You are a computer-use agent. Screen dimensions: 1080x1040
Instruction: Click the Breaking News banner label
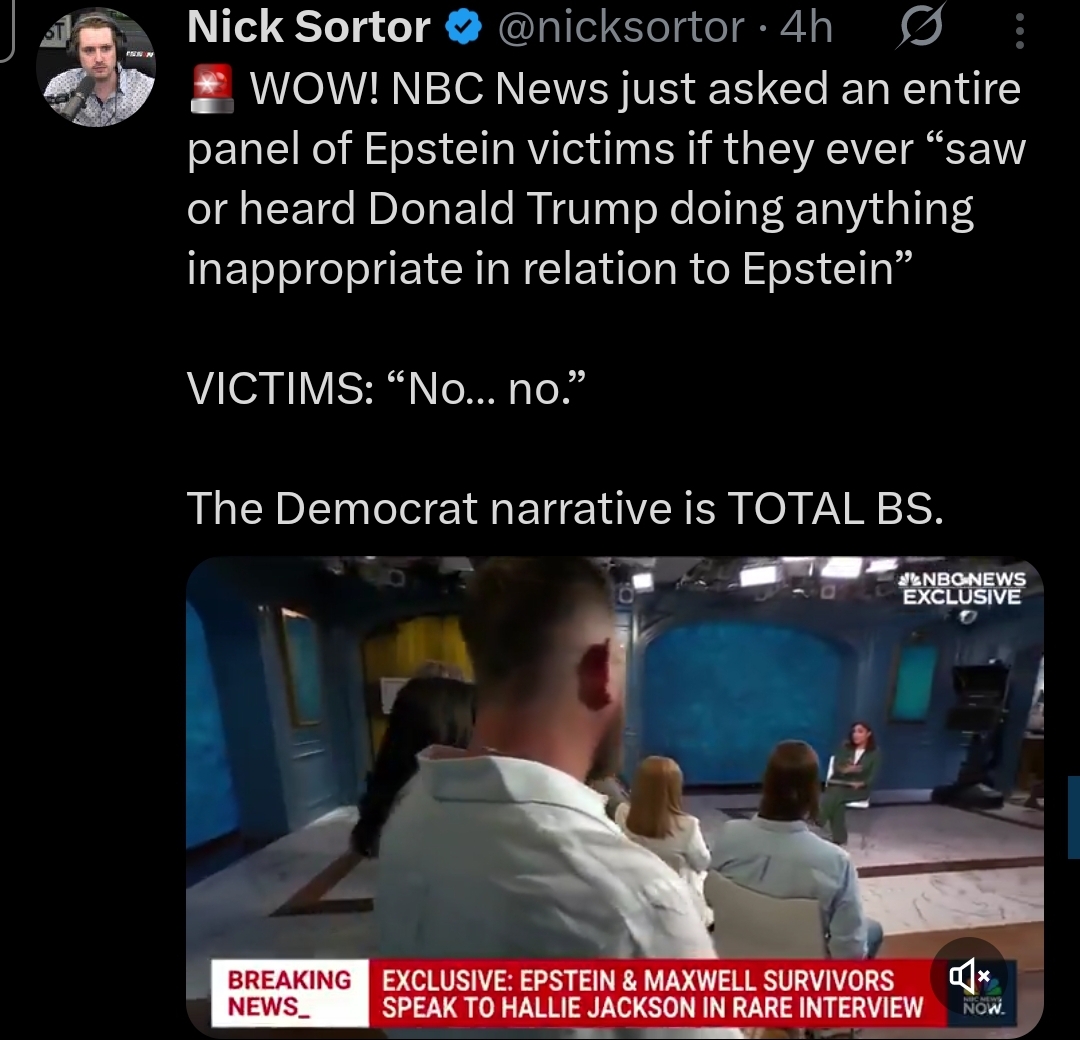289,992
